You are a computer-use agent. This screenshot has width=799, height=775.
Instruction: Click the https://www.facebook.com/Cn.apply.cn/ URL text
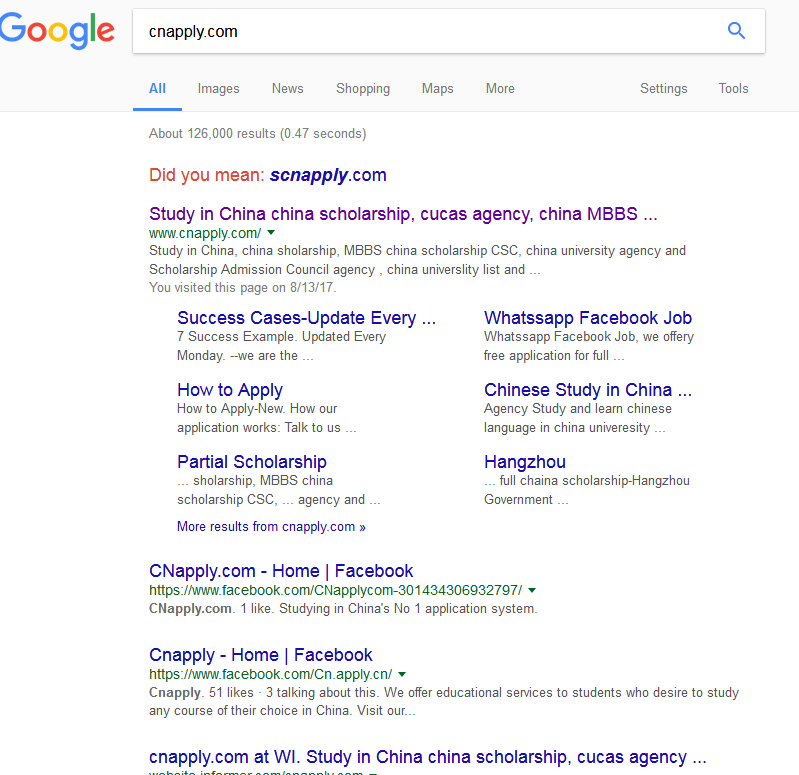(x=271, y=675)
